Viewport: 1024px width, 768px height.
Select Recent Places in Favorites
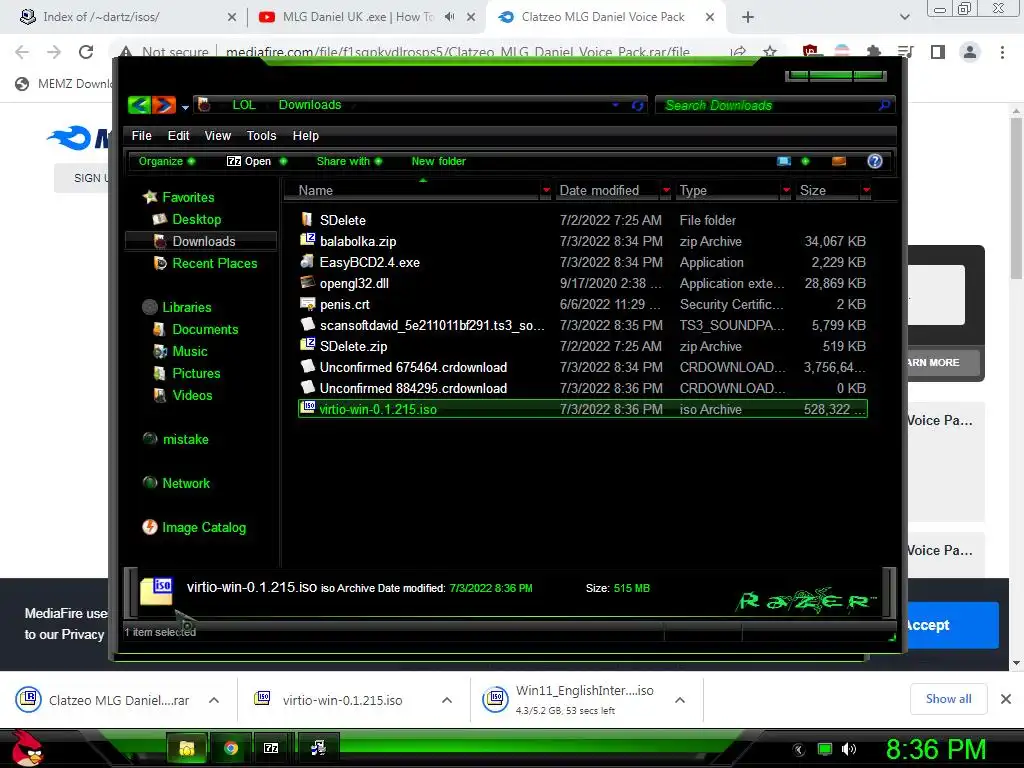(x=214, y=263)
